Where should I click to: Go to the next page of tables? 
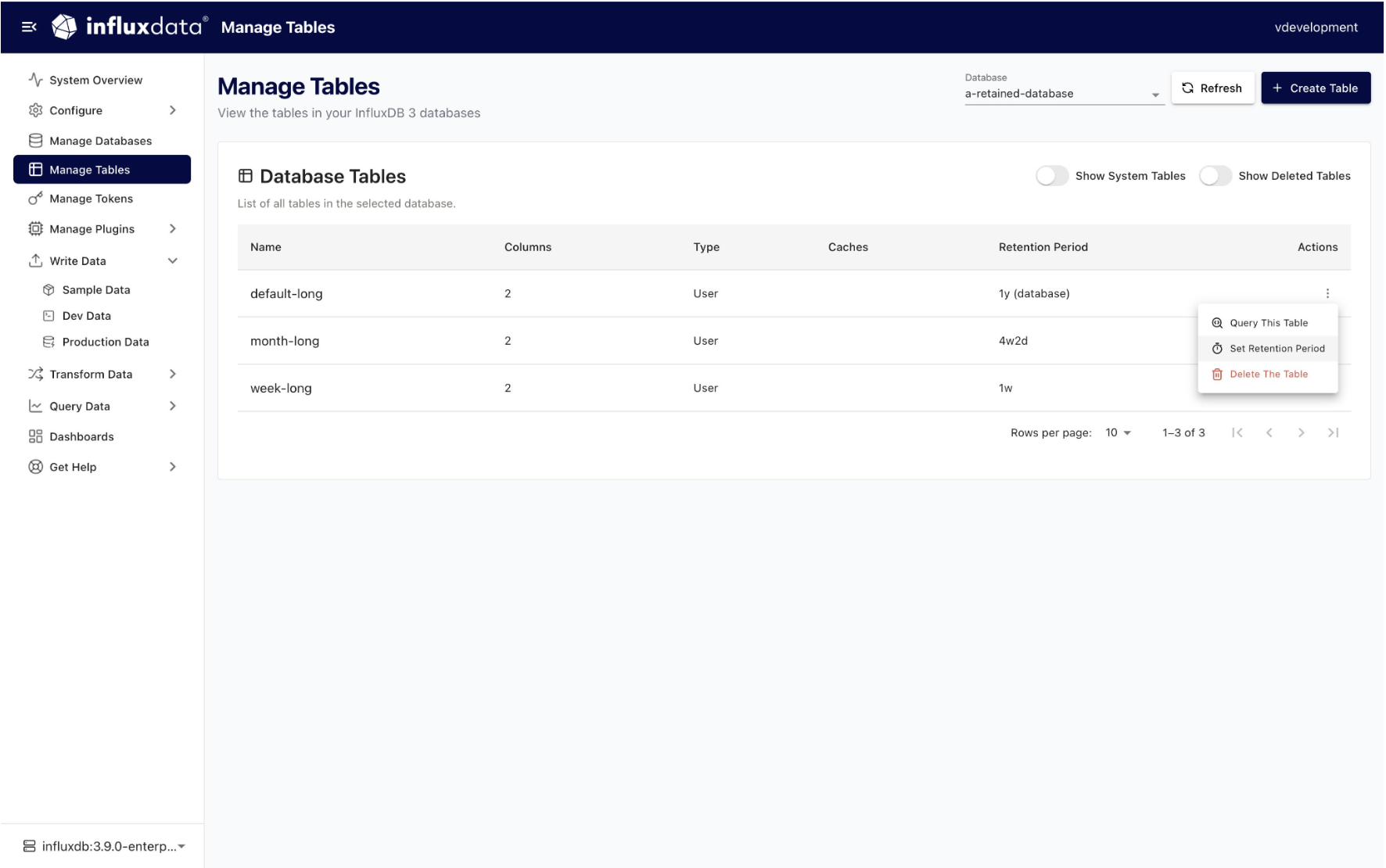[x=1302, y=432]
